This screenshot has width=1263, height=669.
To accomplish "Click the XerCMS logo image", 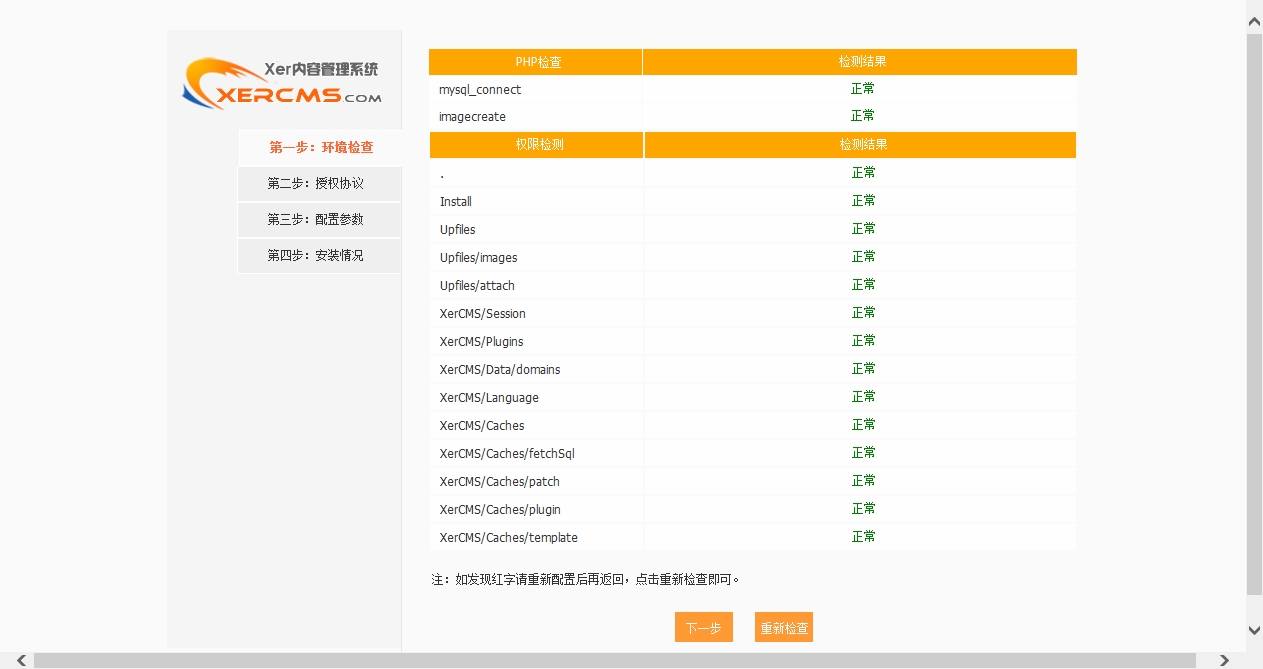I will coord(282,84).
